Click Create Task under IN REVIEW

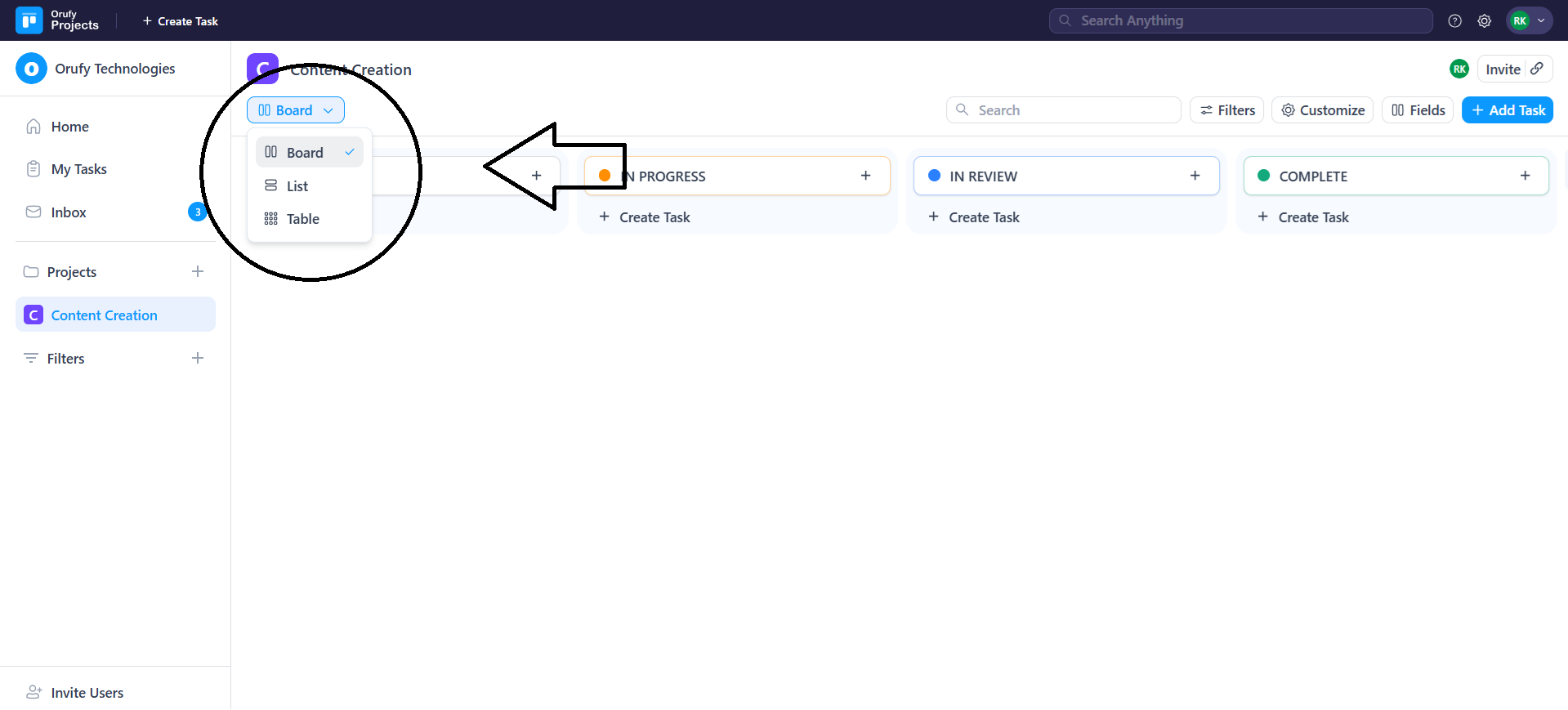point(983,217)
